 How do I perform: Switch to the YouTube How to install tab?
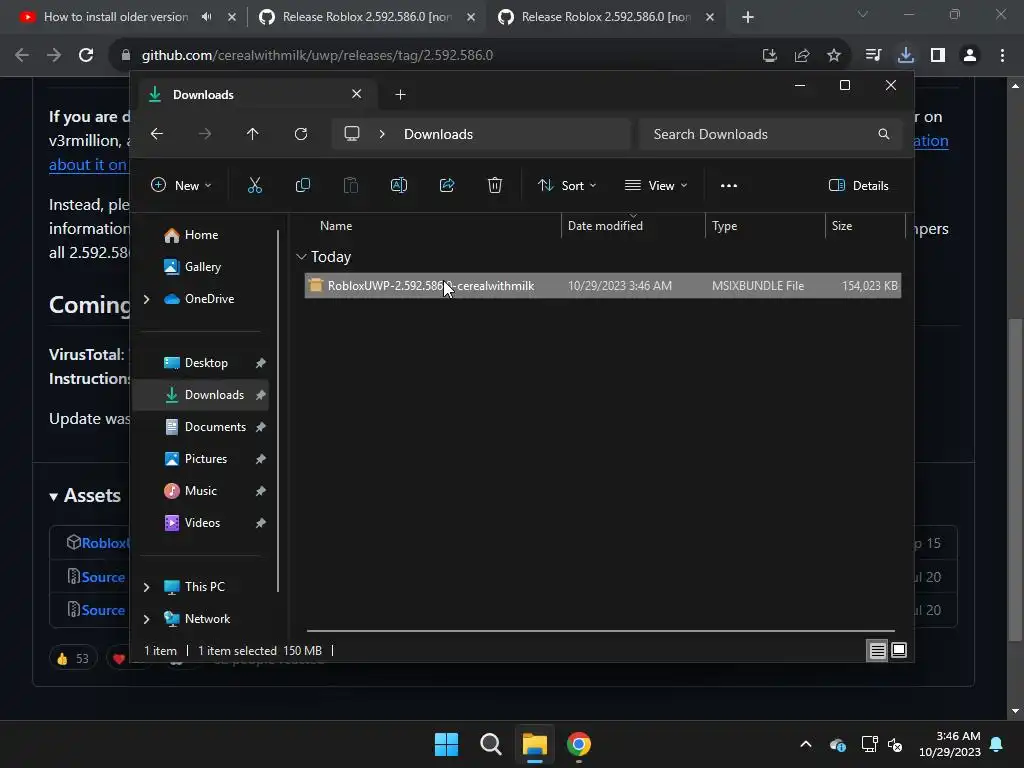click(116, 17)
